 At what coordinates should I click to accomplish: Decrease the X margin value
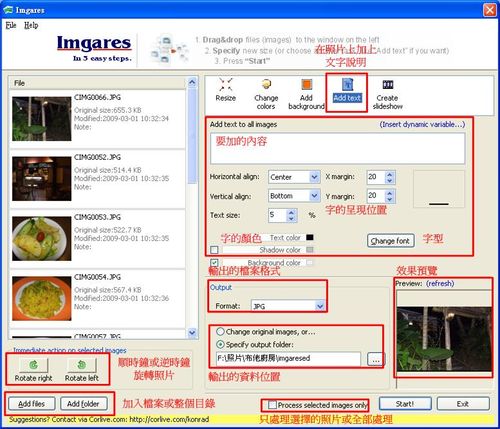pyautogui.click(x=390, y=180)
